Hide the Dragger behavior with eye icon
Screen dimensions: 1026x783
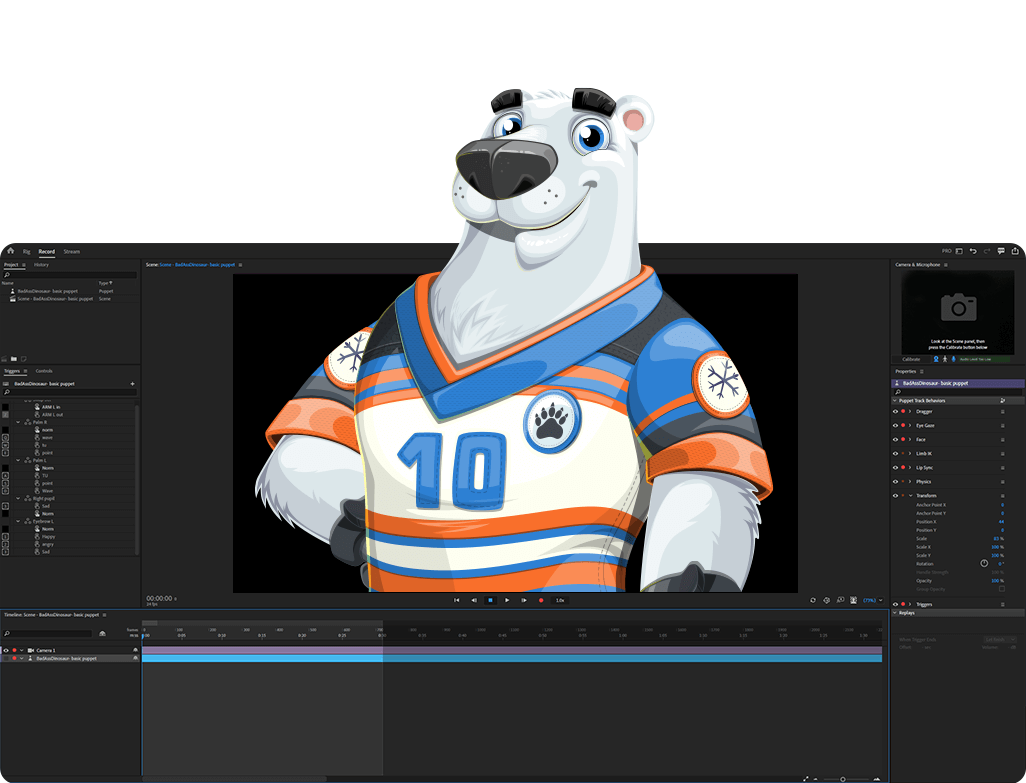[x=895, y=411]
